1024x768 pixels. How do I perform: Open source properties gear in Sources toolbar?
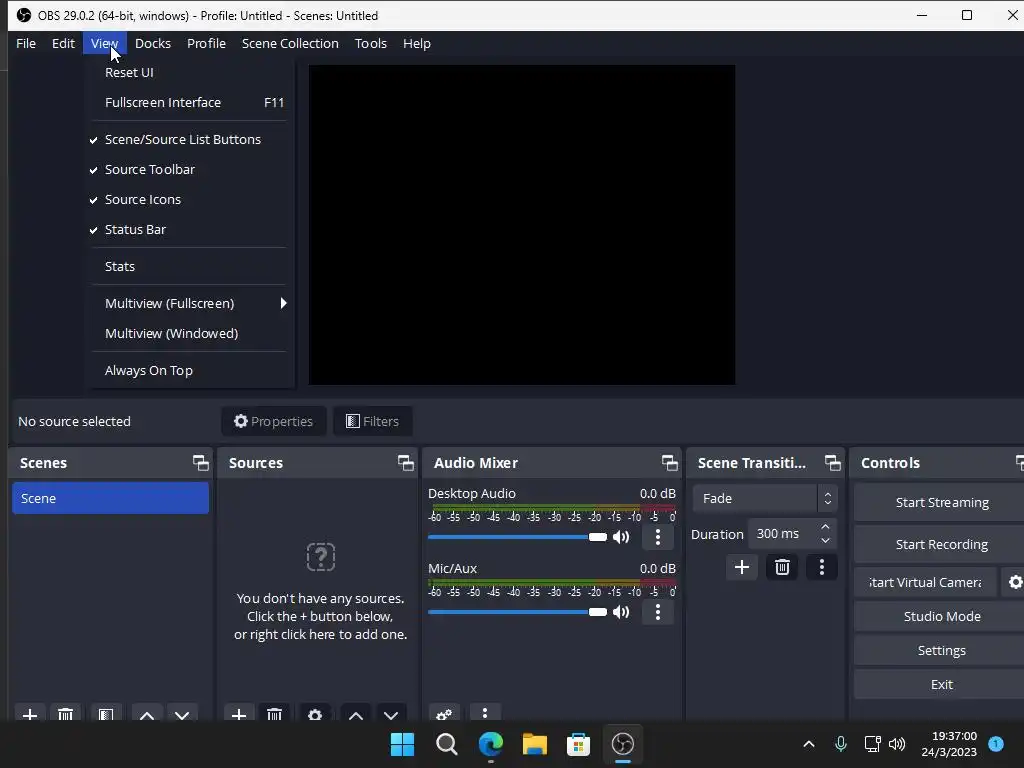[315, 714]
